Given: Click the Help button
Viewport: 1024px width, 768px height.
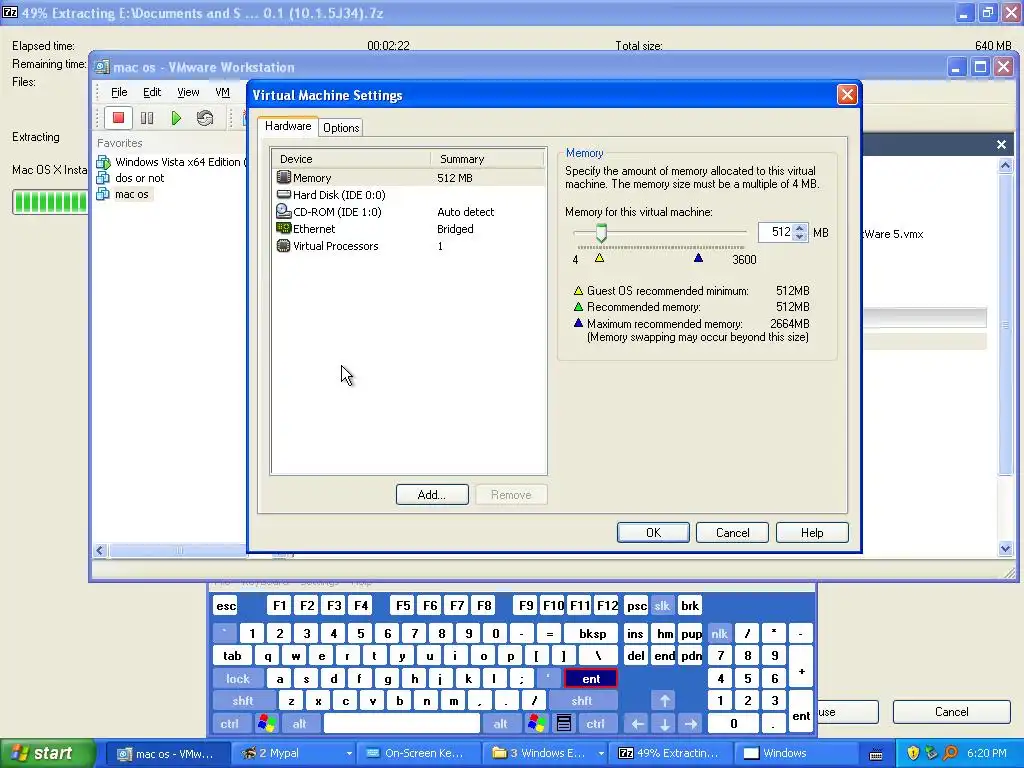Looking at the screenshot, I should [x=812, y=532].
